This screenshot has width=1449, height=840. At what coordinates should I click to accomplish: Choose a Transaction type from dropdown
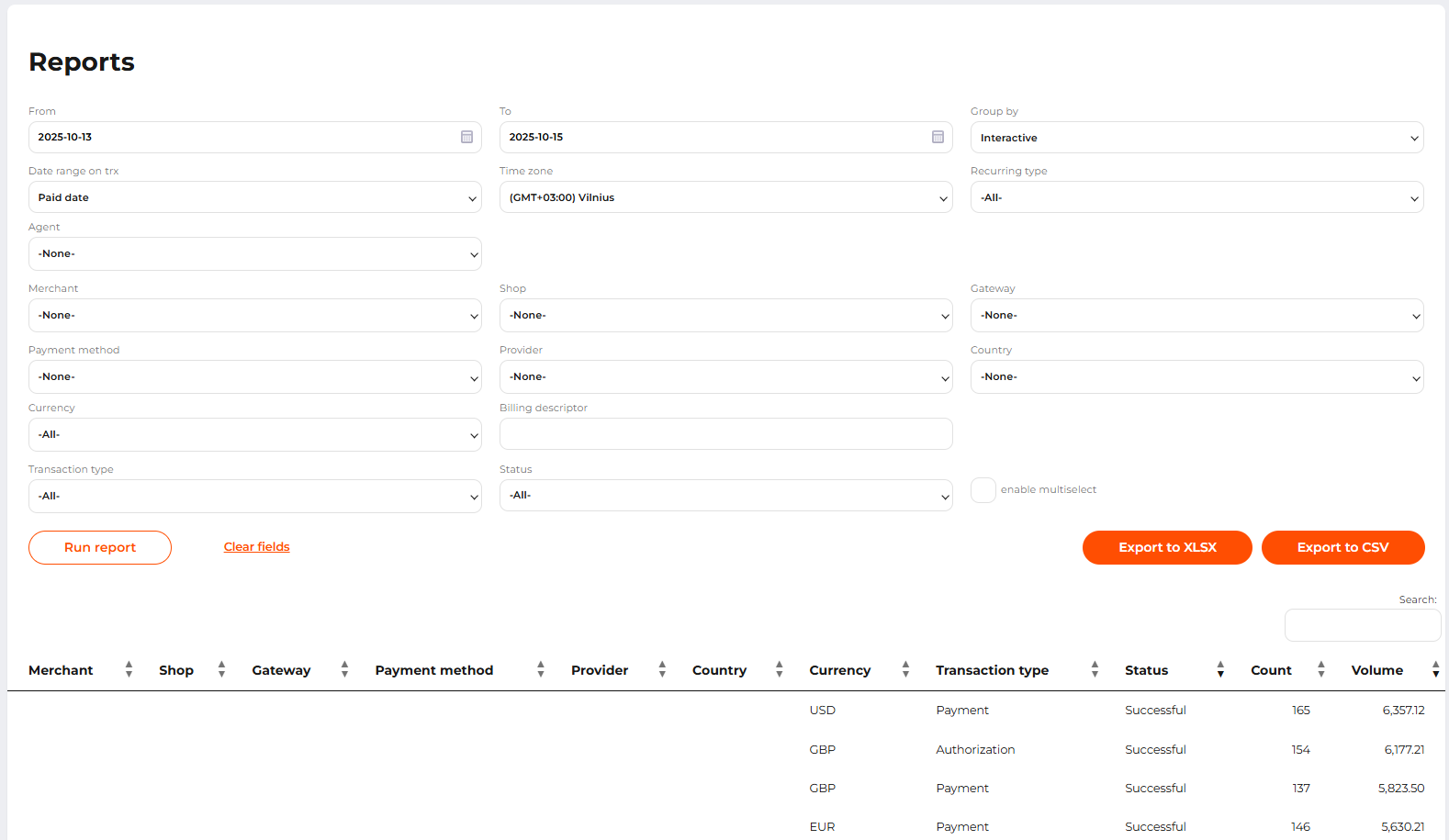(254, 496)
